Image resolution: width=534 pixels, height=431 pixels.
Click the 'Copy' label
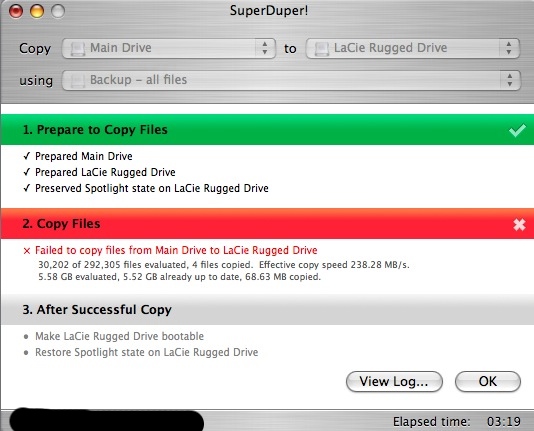(35, 48)
